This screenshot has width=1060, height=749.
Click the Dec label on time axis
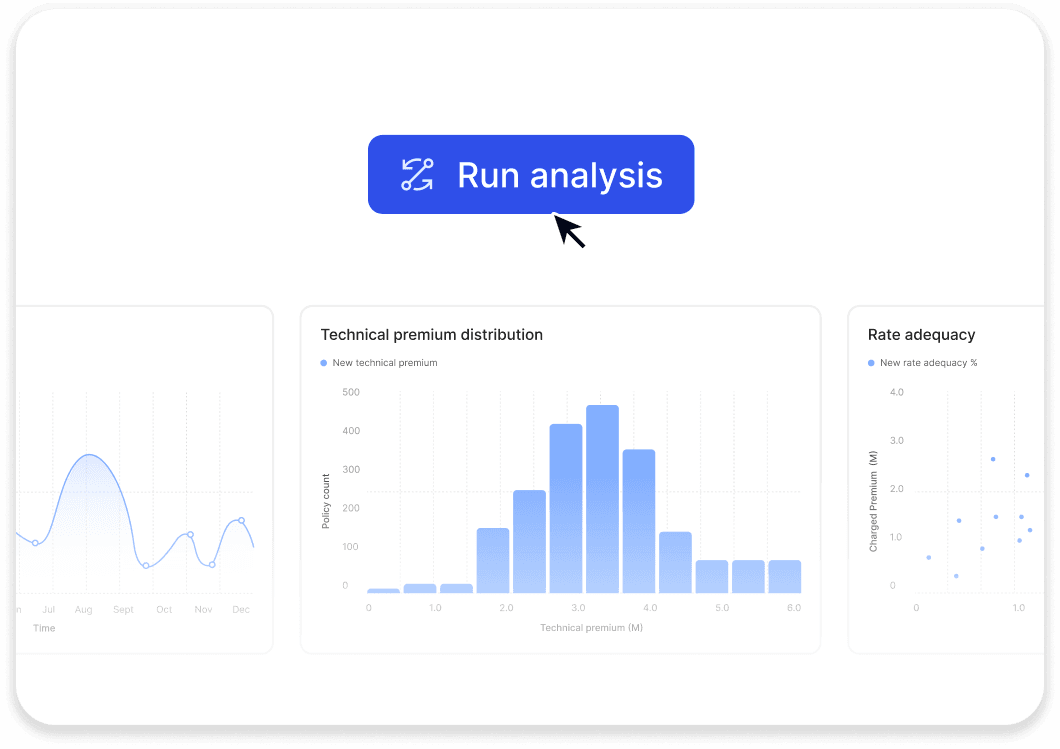pos(241,609)
